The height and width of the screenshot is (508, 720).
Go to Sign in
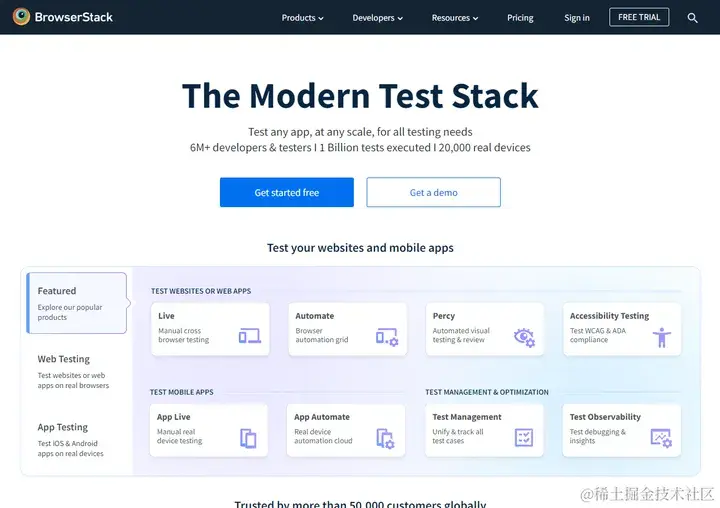577,18
